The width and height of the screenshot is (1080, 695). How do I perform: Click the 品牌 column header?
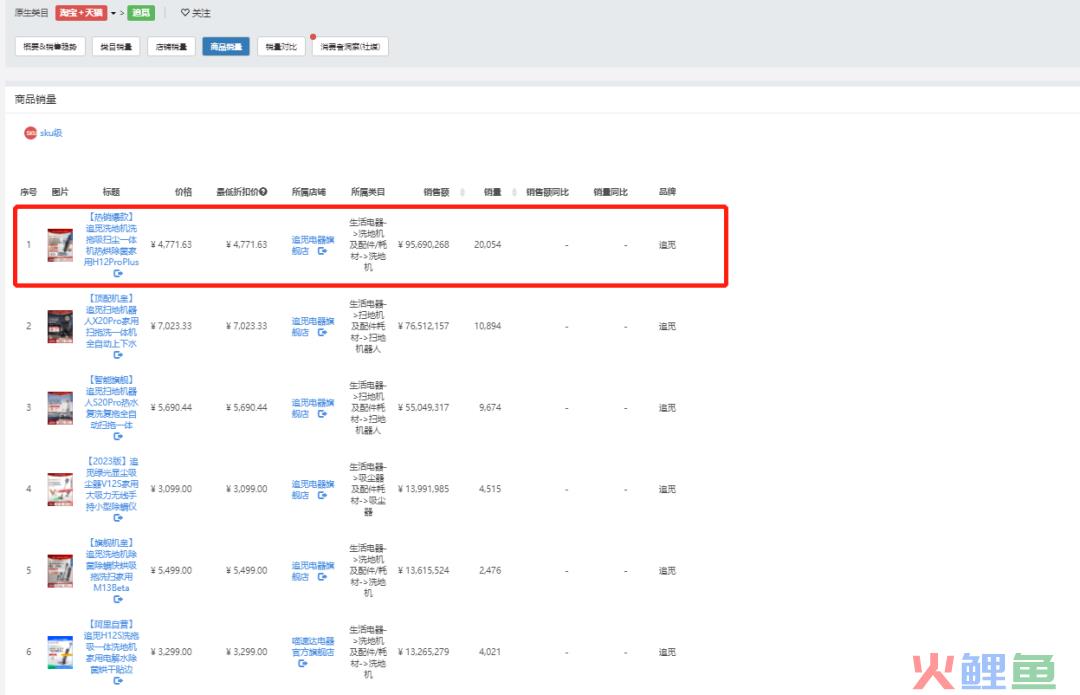667,192
